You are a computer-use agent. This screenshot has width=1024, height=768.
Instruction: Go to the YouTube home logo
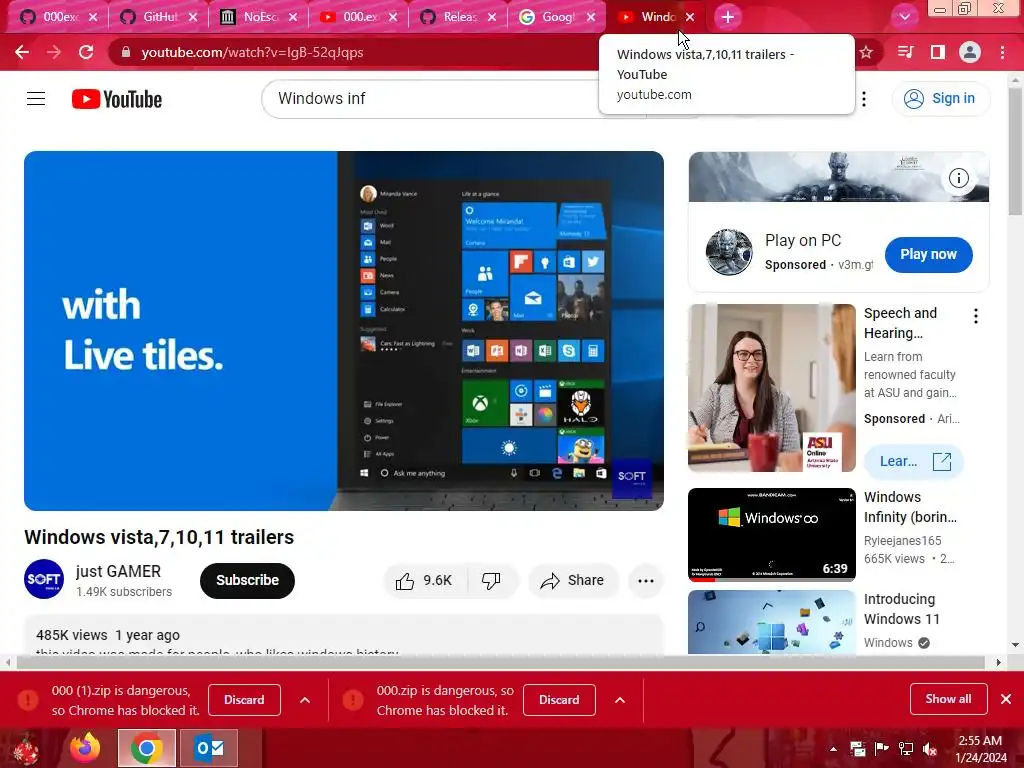click(117, 99)
